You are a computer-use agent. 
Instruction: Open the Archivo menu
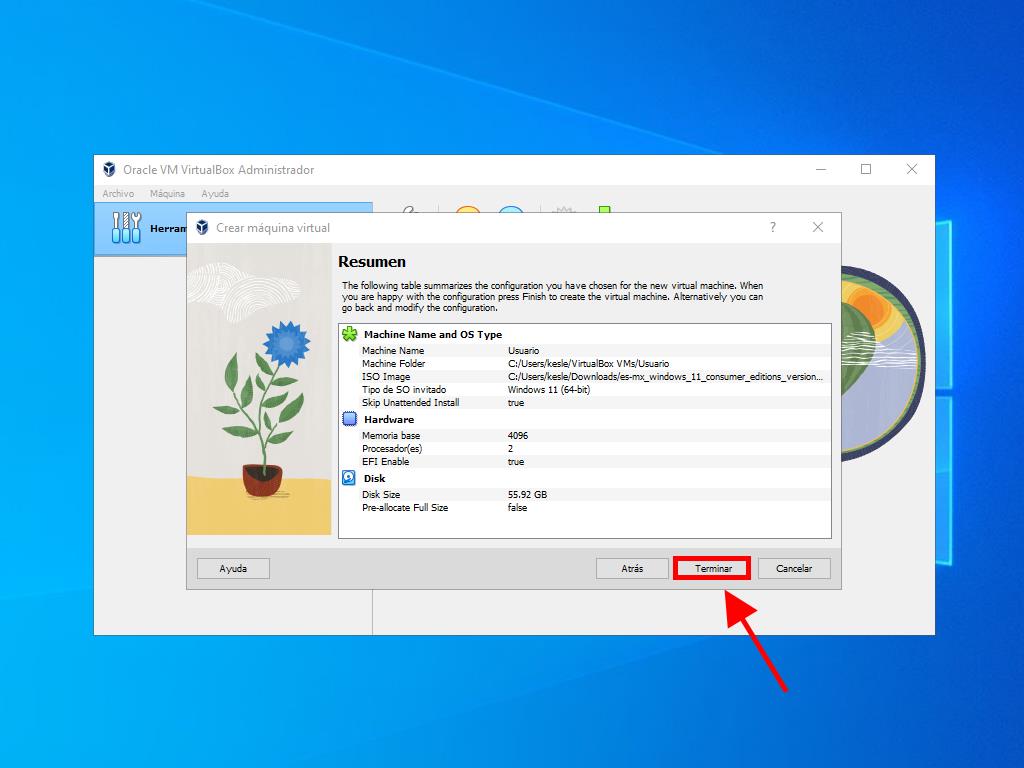(118, 194)
